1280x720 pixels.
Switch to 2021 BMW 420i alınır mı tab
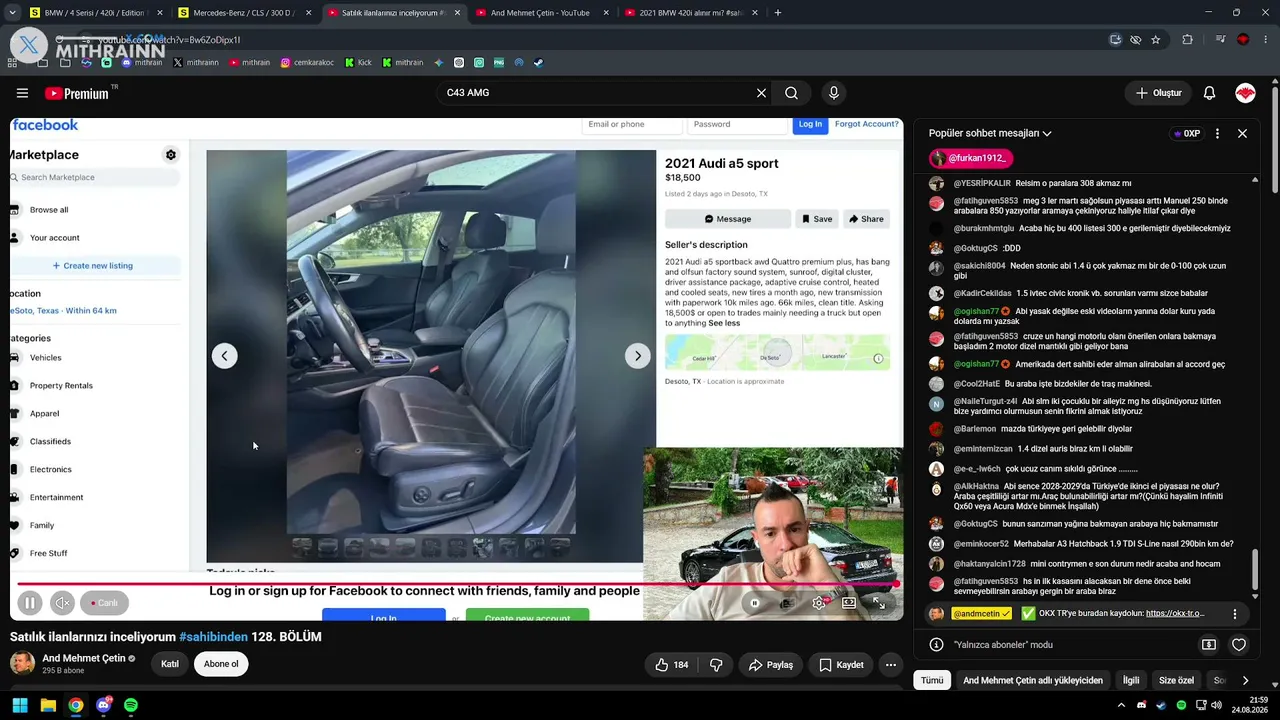click(x=691, y=13)
